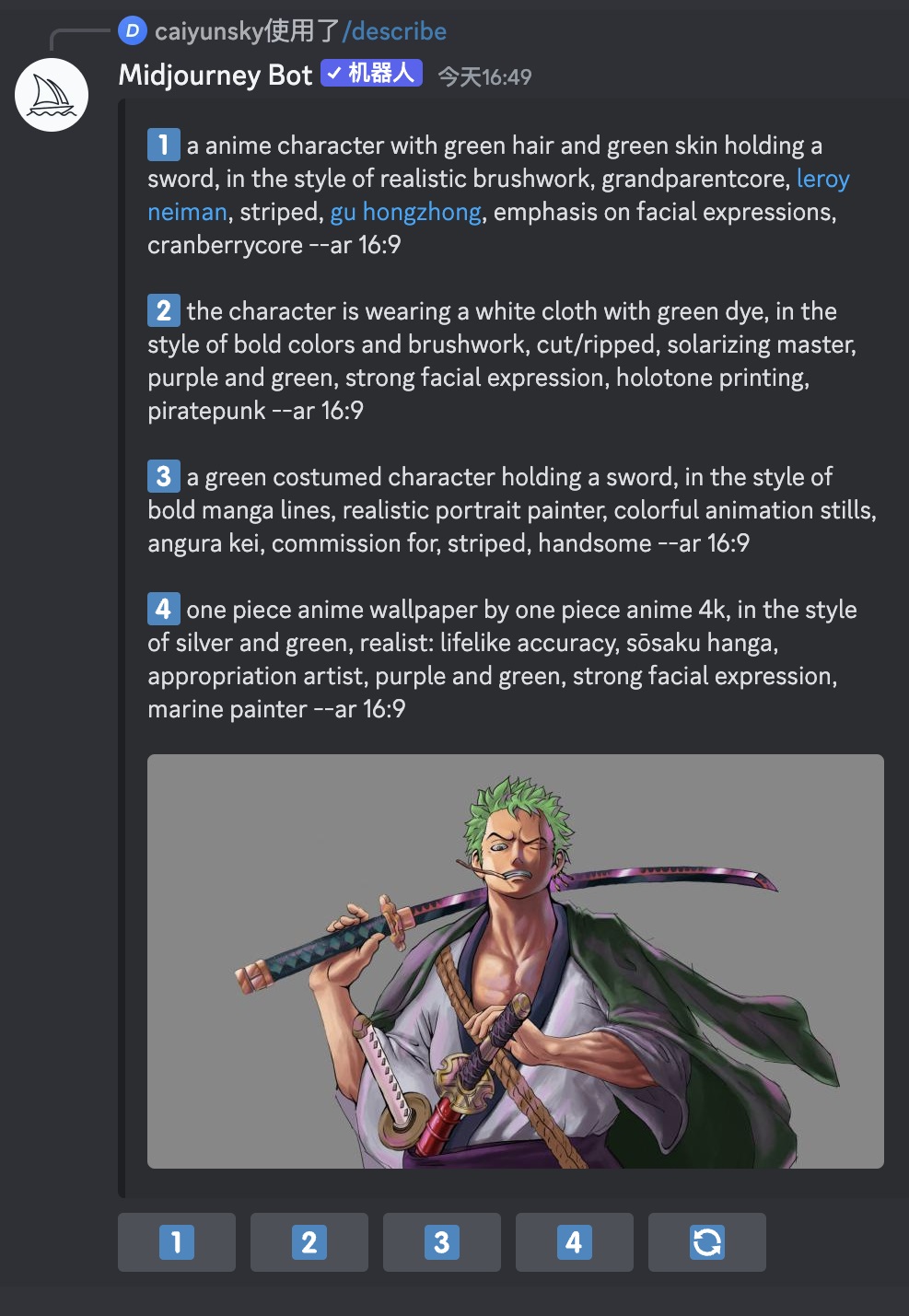Open the Midjourney Bot username profile
The height and width of the screenshot is (1316, 909).
[216, 75]
